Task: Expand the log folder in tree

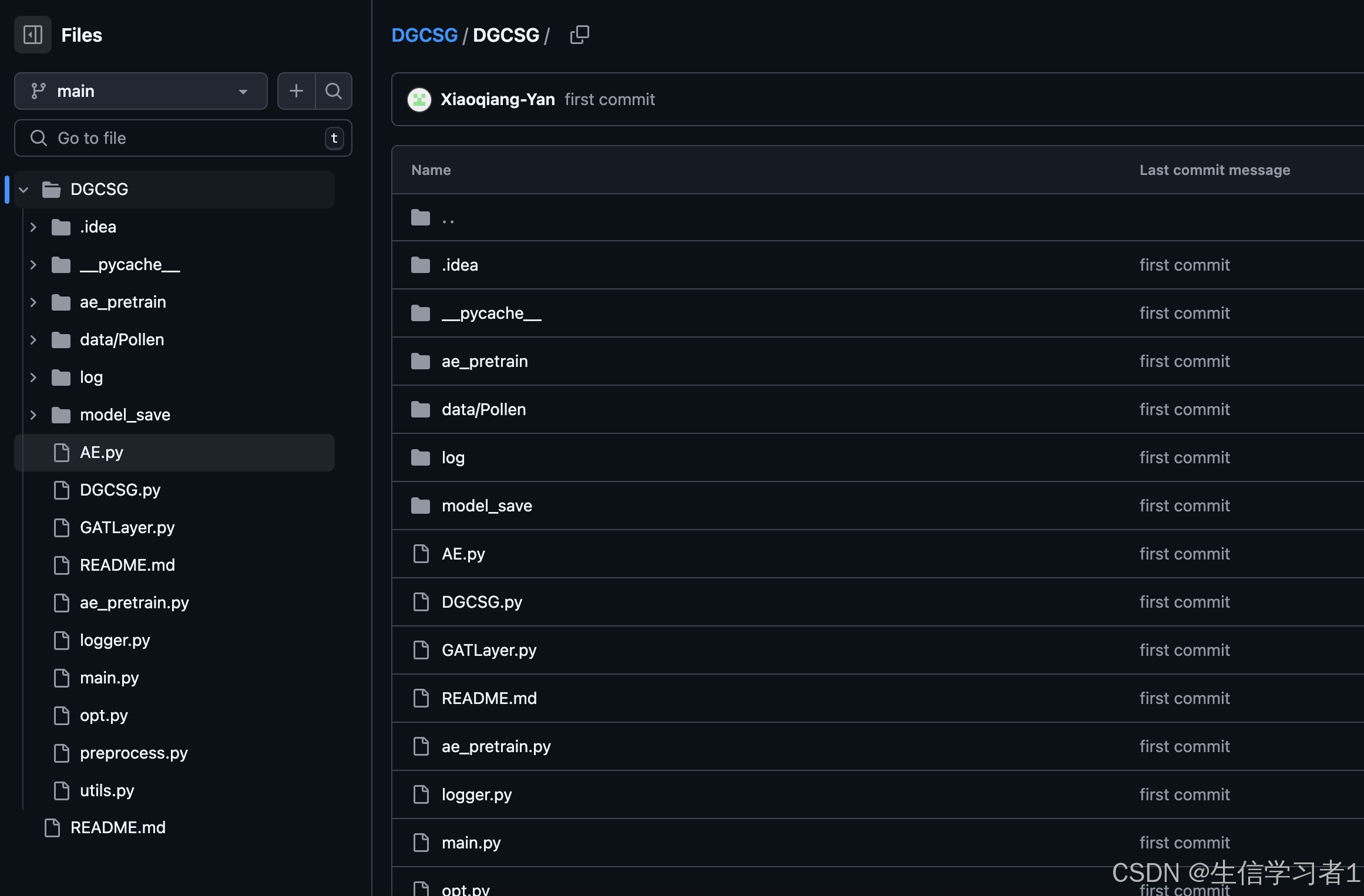Action: pos(33,378)
